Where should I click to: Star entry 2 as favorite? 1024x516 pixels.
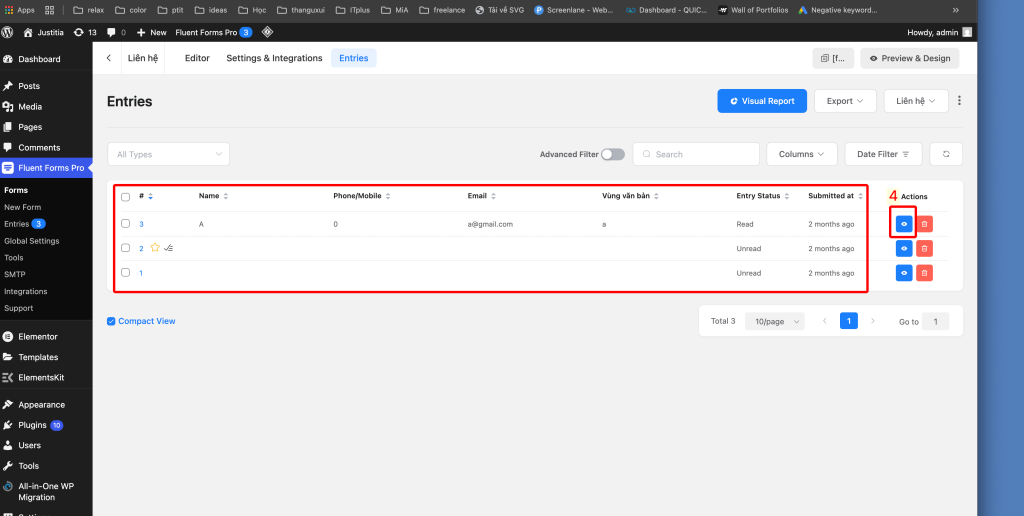point(155,248)
